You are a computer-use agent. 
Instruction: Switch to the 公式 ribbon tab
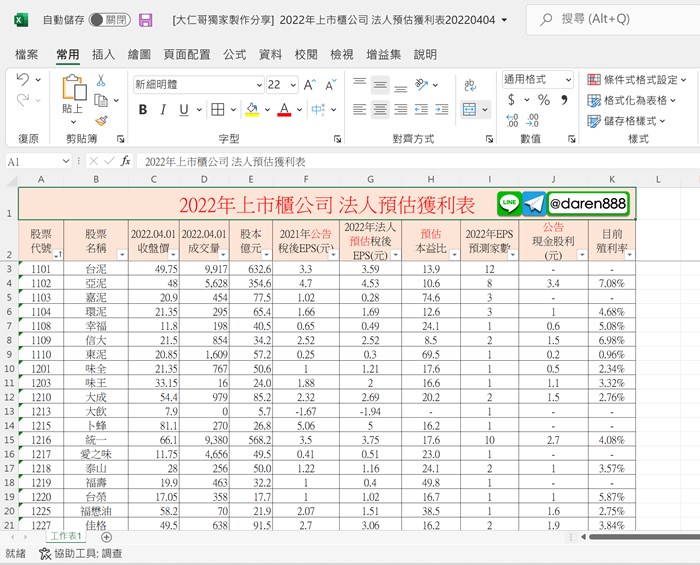click(234, 54)
